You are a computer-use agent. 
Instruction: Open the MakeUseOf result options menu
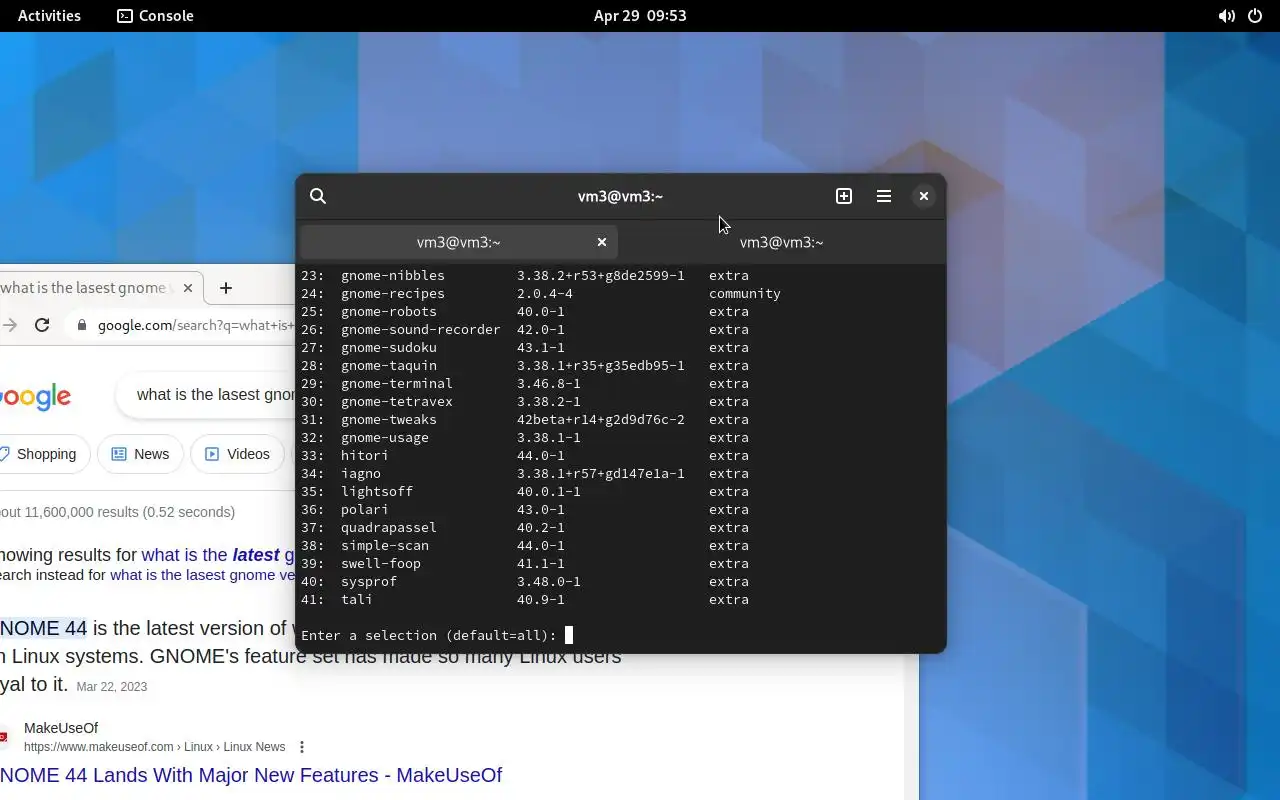(x=302, y=747)
